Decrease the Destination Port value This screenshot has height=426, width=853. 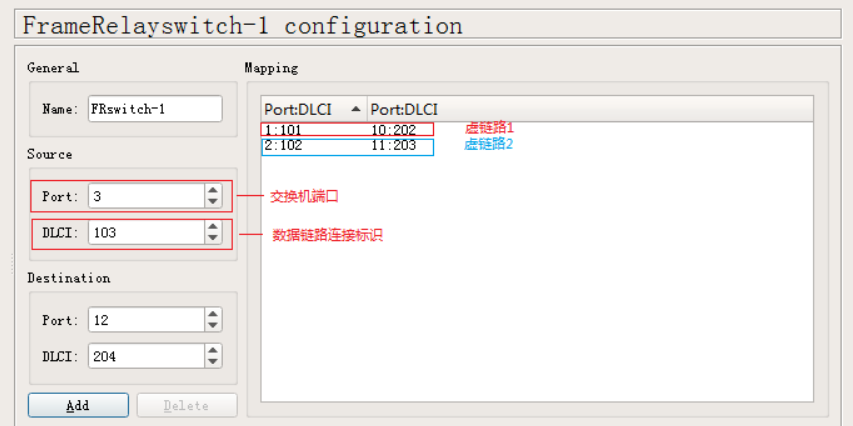point(213,326)
